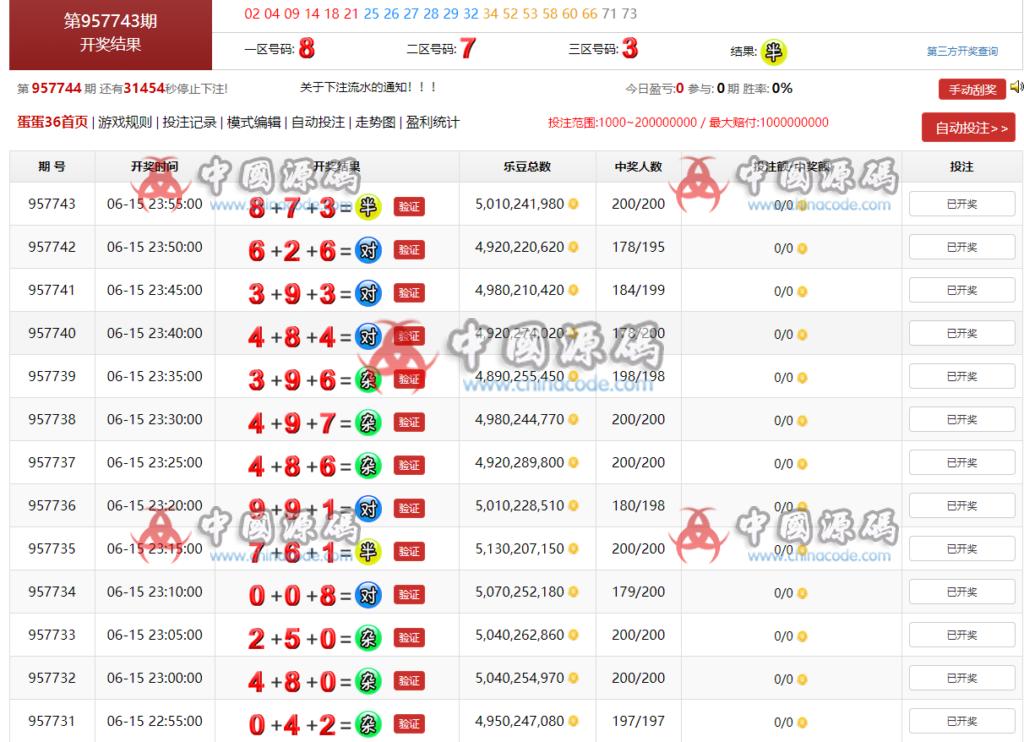This screenshot has height=742, width=1024.
Task: Click the 验证 button in row 957739
Action: (409, 379)
